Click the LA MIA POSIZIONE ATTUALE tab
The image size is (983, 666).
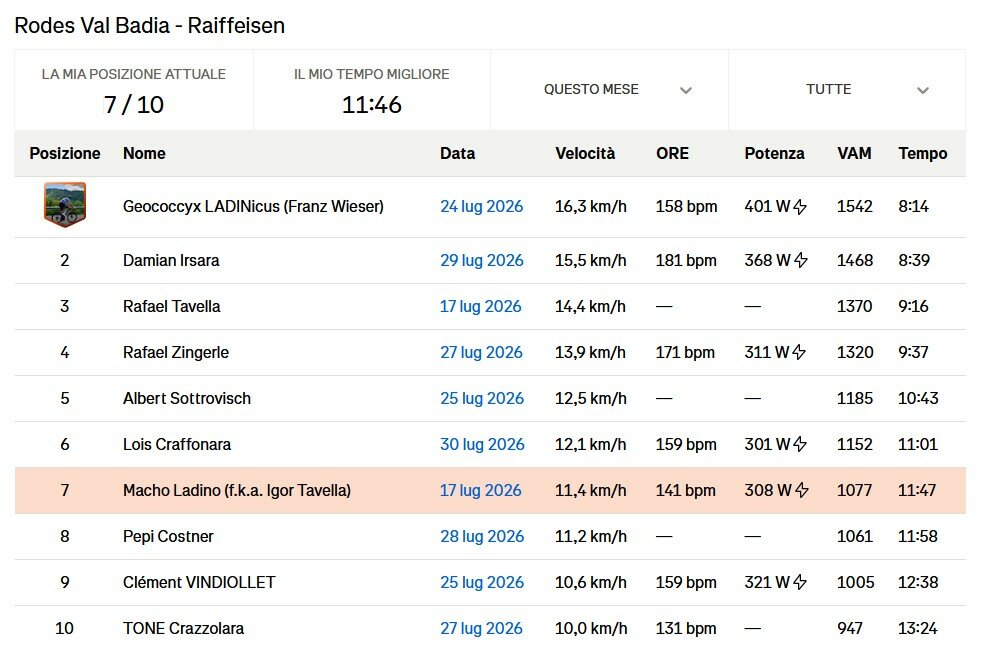tap(134, 90)
